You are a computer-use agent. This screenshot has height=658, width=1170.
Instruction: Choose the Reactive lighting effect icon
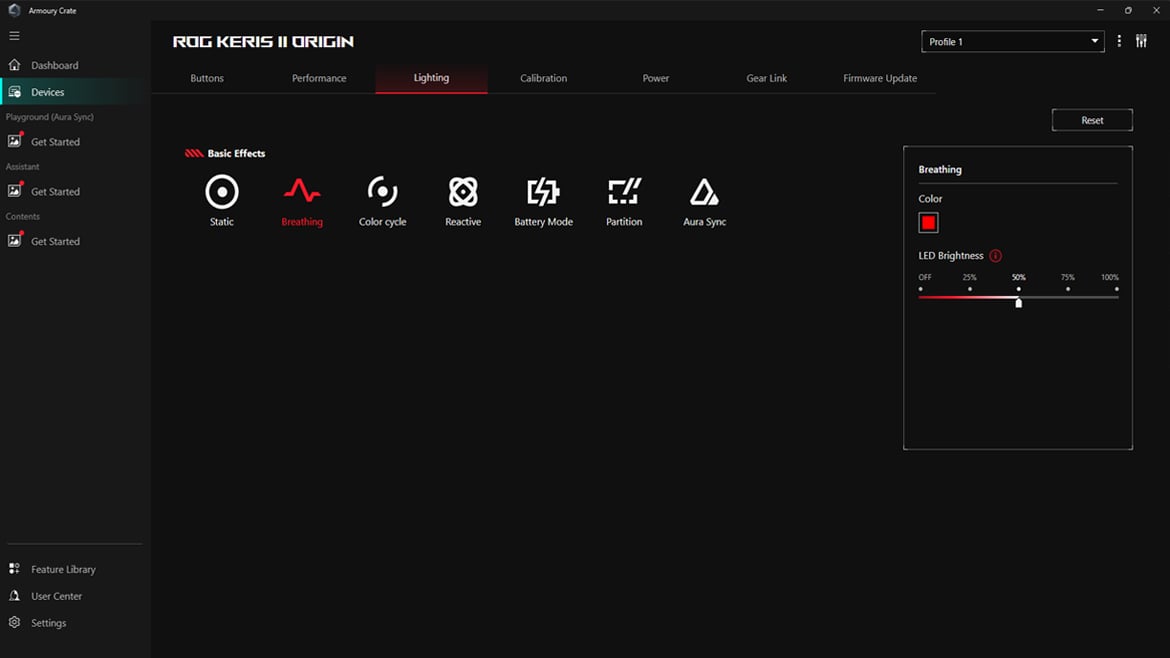pyautogui.click(x=463, y=192)
